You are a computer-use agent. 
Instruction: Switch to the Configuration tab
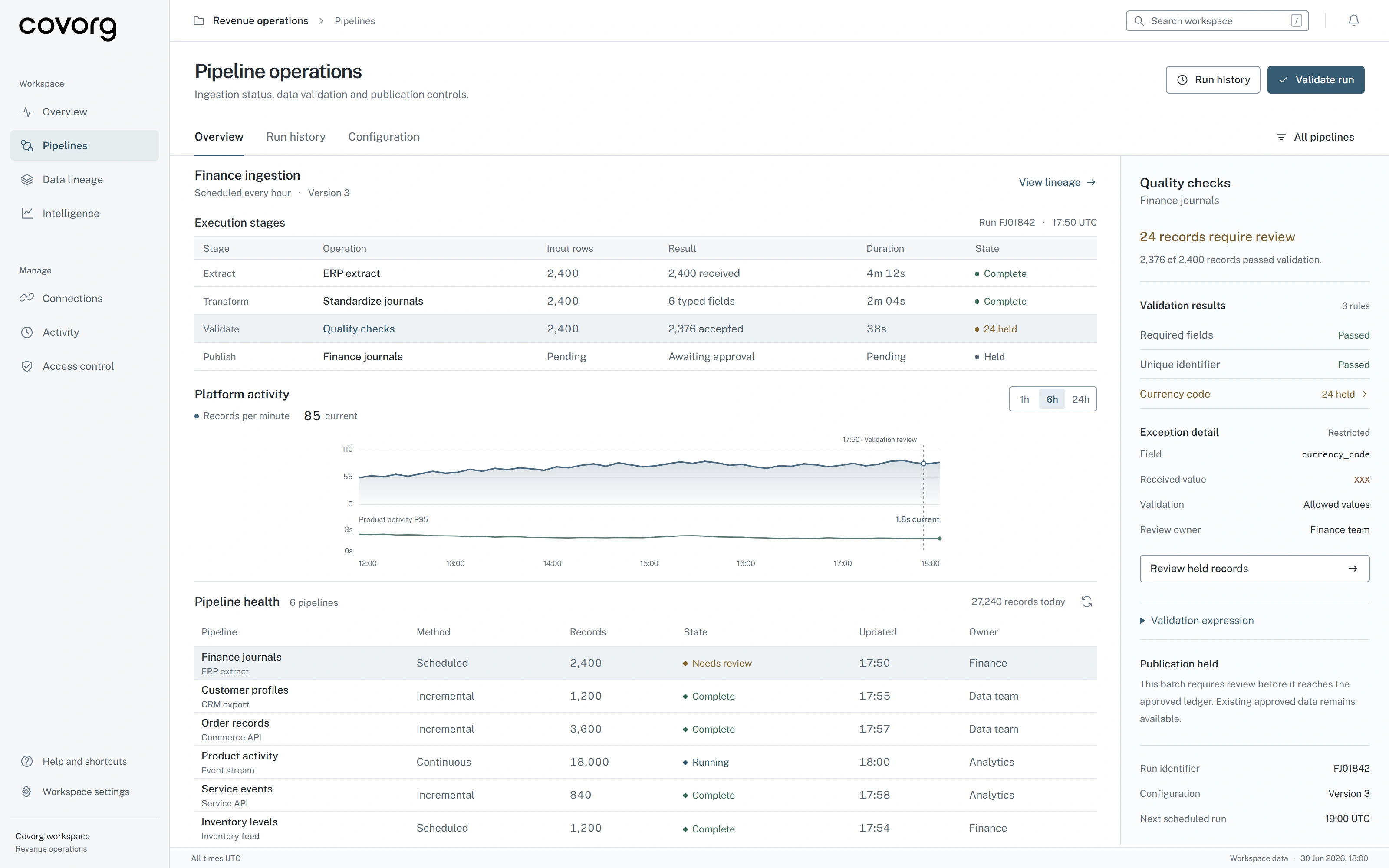(383, 137)
